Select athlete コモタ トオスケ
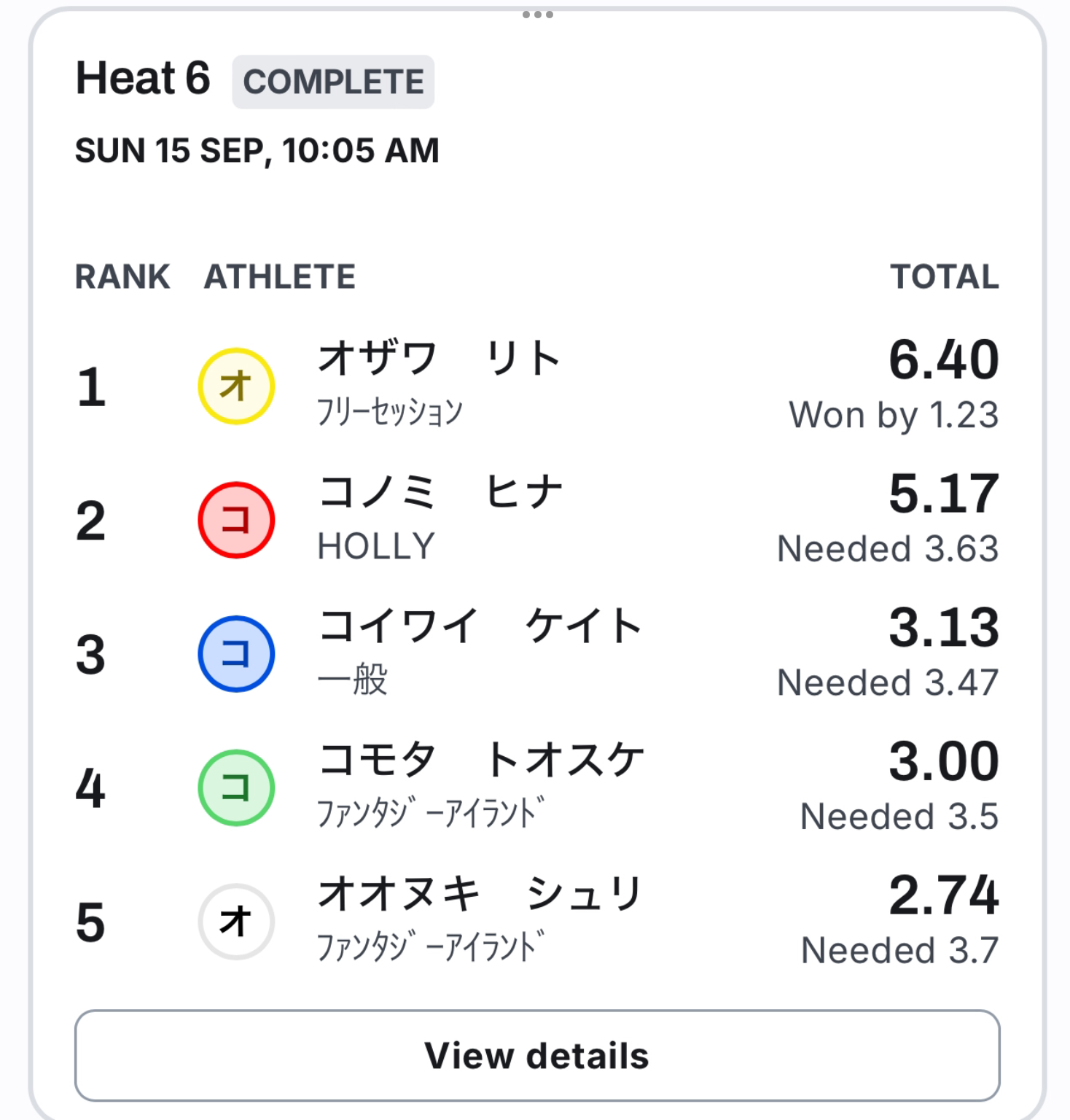 (482, 760)
